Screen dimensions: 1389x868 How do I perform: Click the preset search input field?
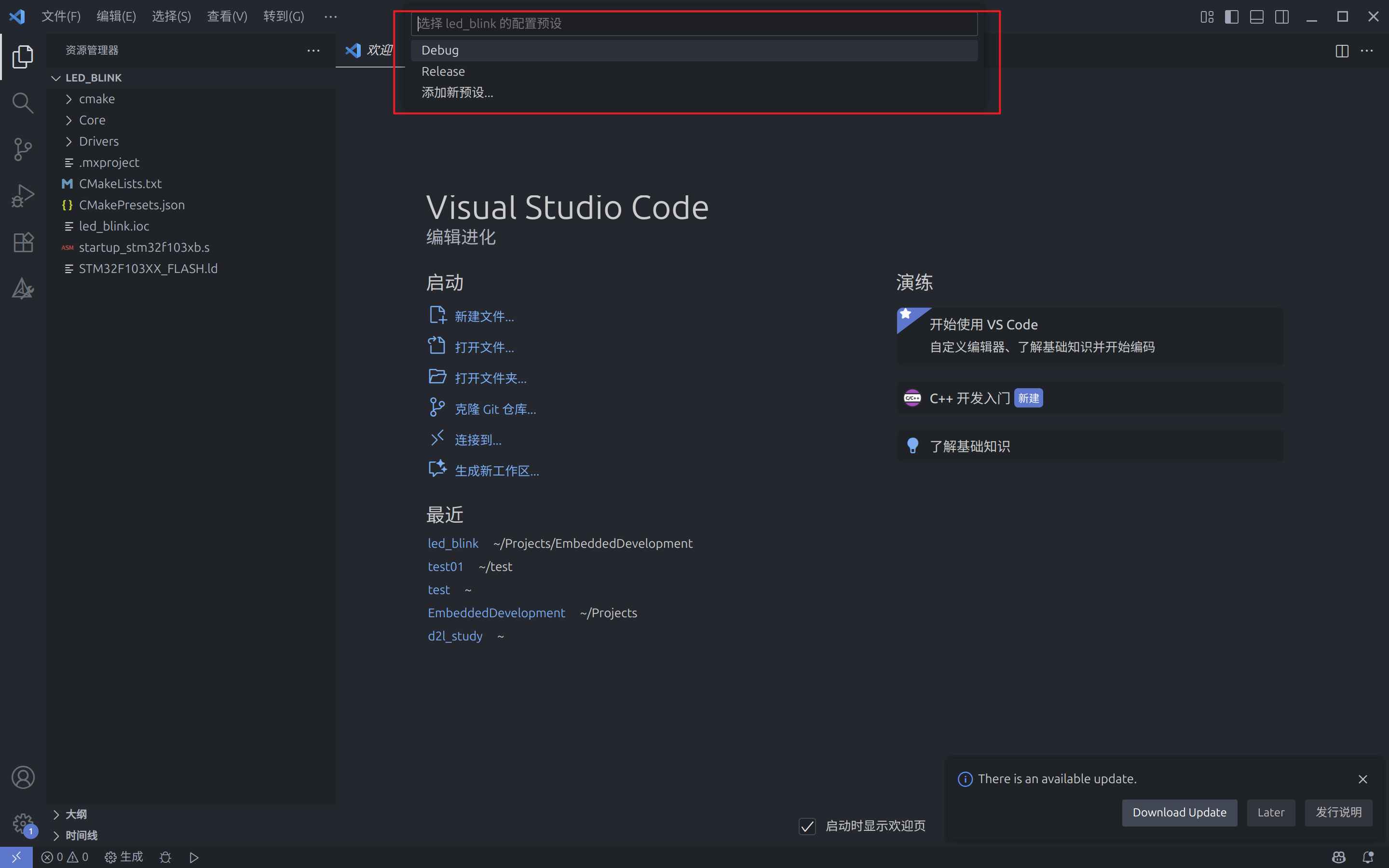click(x=694, y=24)
